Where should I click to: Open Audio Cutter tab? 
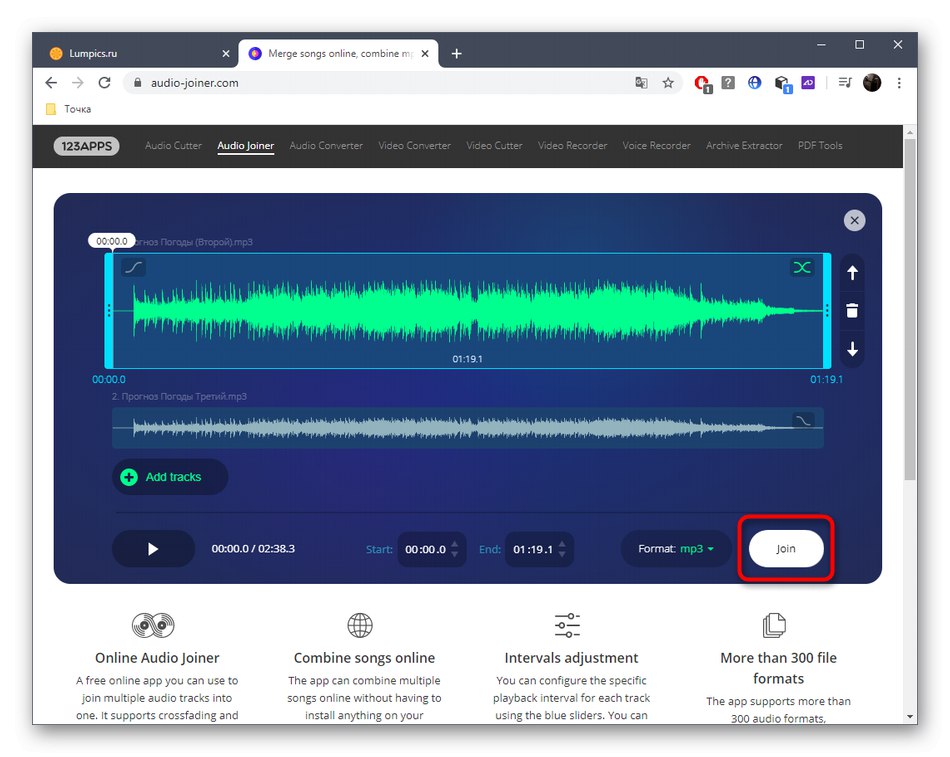(x=173, y=145)
